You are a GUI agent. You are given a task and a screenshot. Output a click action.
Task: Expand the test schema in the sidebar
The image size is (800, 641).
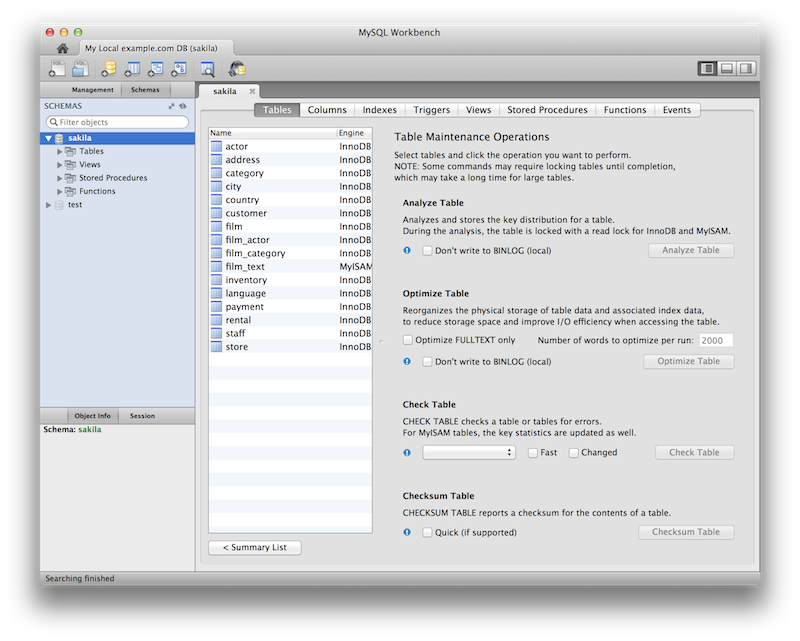coord(48,204)
